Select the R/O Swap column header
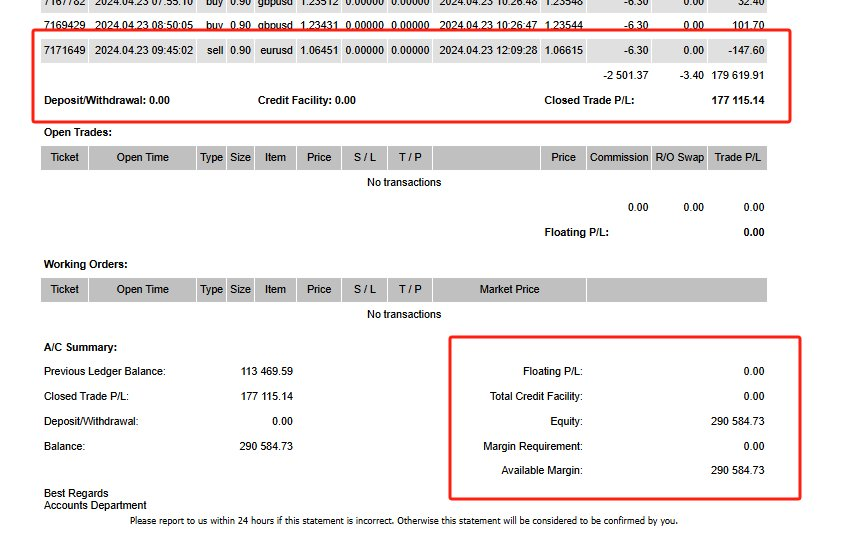865x560 pixels. [679, 157]
